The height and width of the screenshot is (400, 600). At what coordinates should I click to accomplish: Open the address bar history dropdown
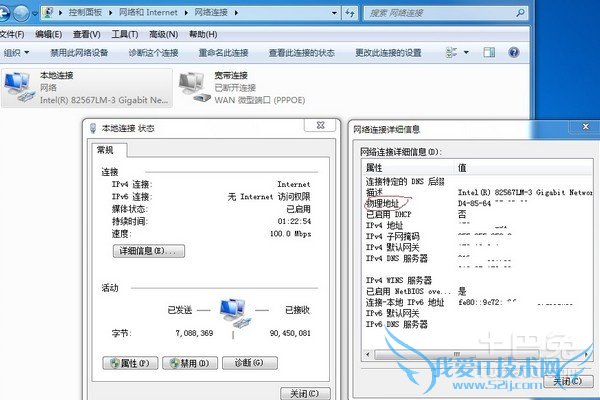(x=334, y=13)
